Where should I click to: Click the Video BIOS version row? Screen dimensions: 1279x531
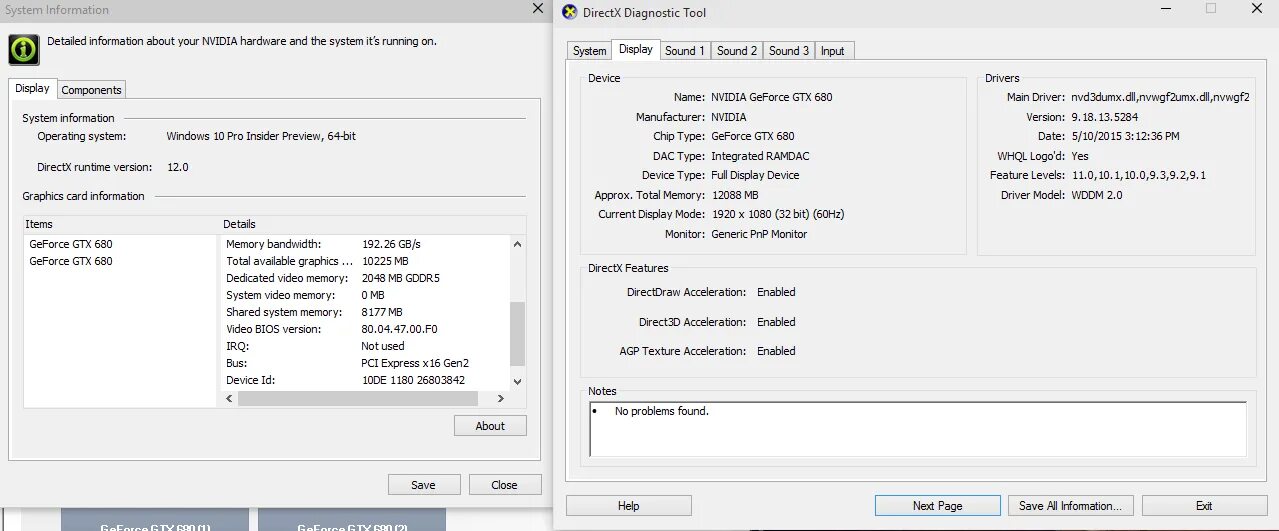365,329
